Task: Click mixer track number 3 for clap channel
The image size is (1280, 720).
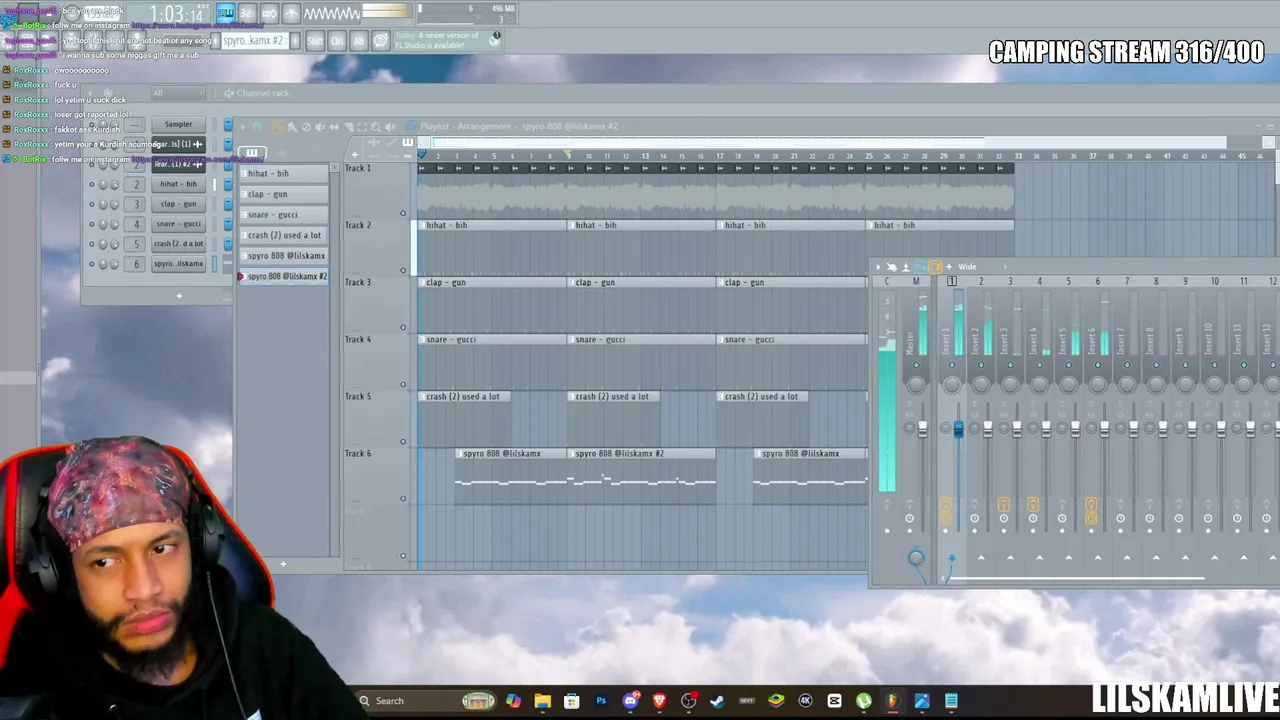Action: pyautogui.click(x=137, y=204)
